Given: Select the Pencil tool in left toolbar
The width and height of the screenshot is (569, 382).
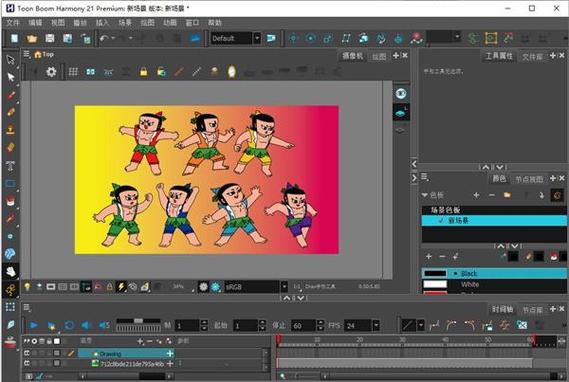Looking at the screenshot, I should tap(11, 112).
